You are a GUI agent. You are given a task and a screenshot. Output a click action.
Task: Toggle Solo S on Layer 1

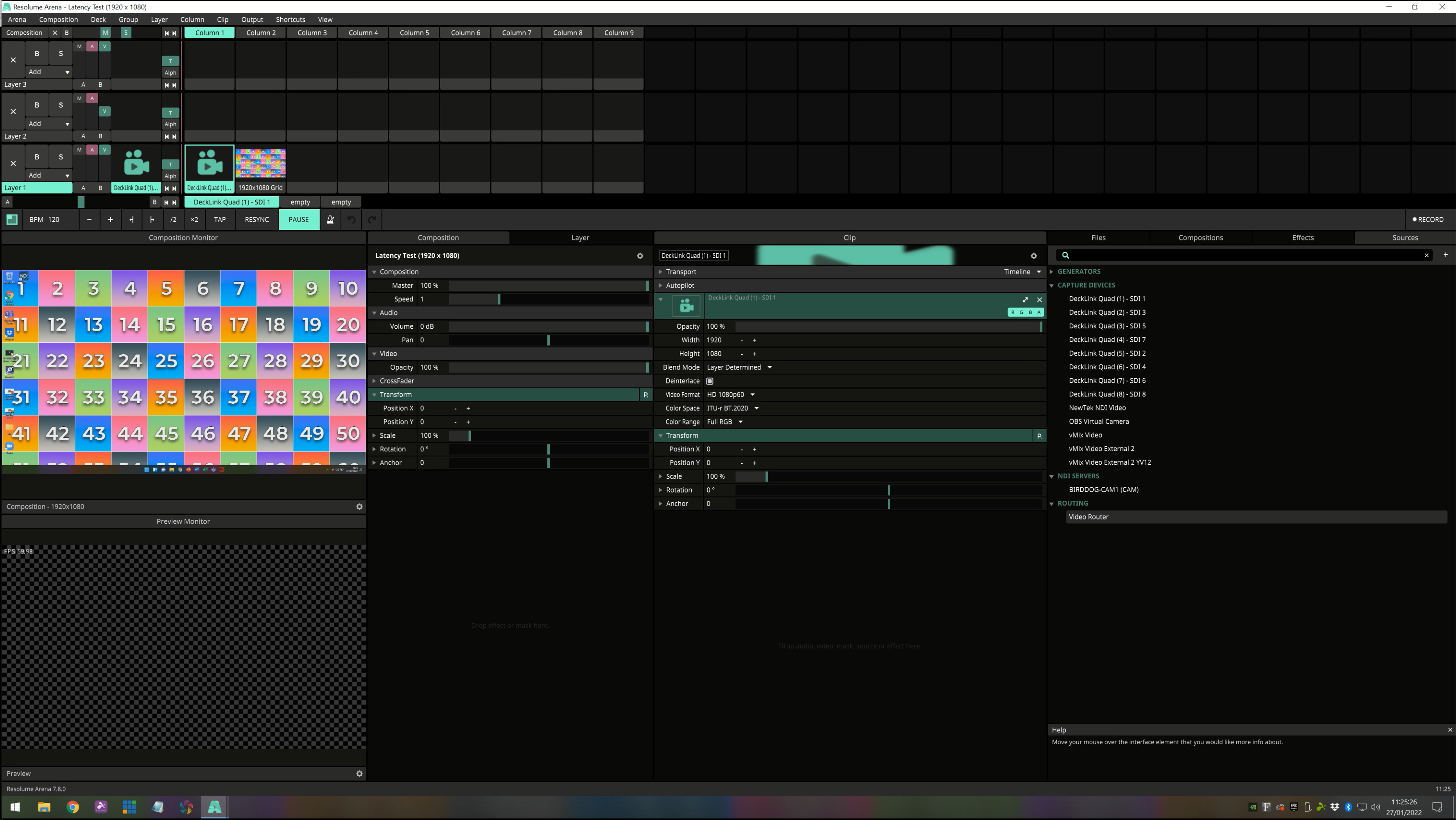click(61, 157)
